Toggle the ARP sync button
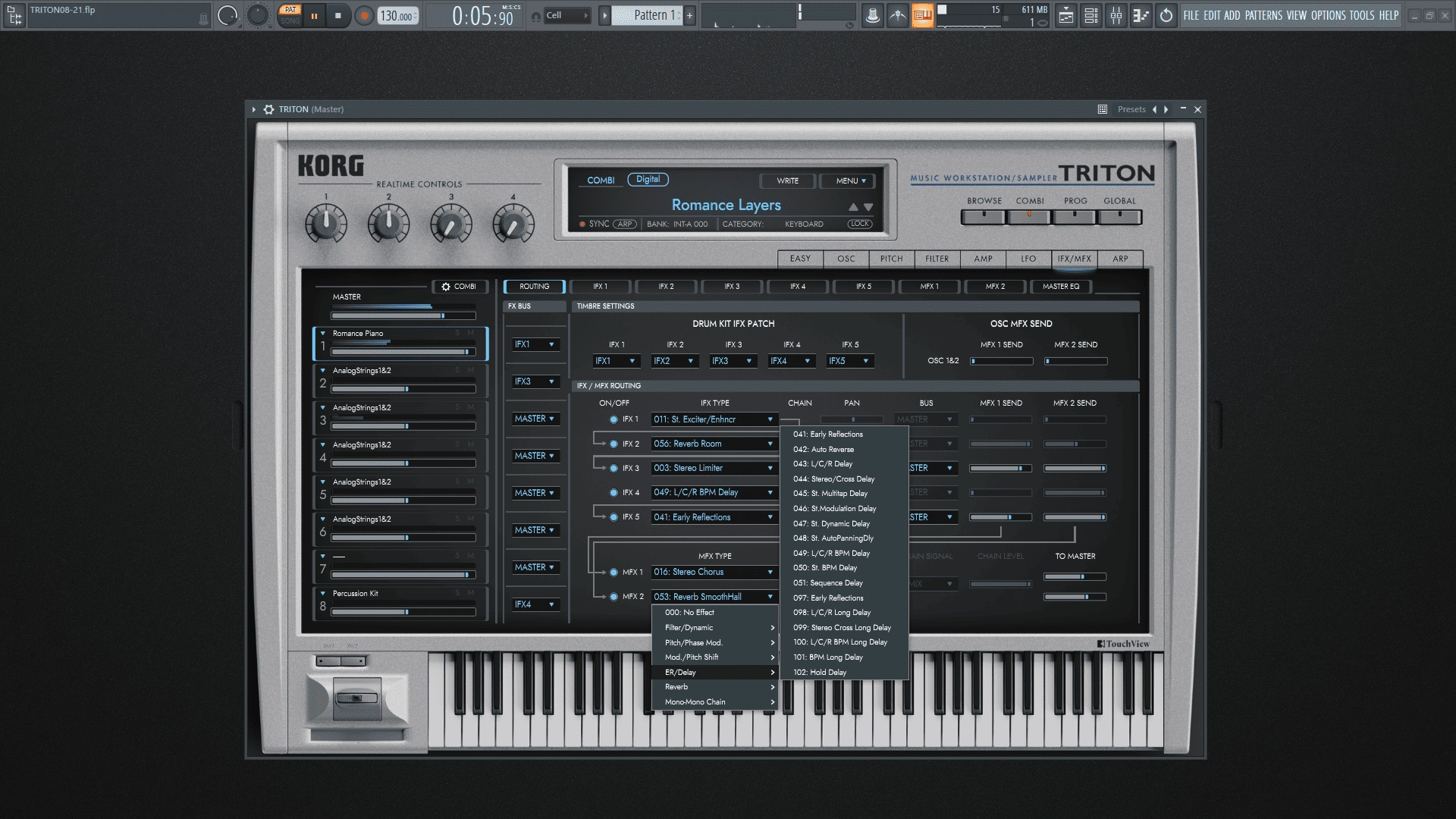 (x=625, y=224)
